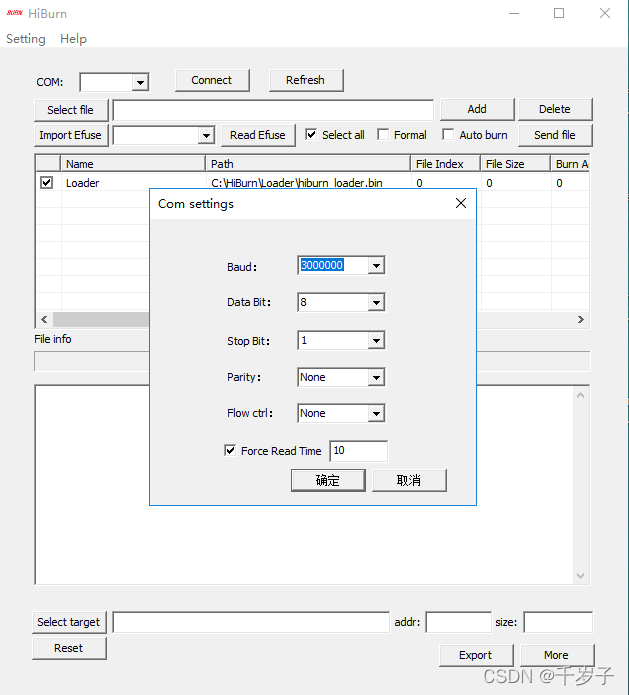Click the More button
Screen dimensions: 629x695
coord(557,655)
